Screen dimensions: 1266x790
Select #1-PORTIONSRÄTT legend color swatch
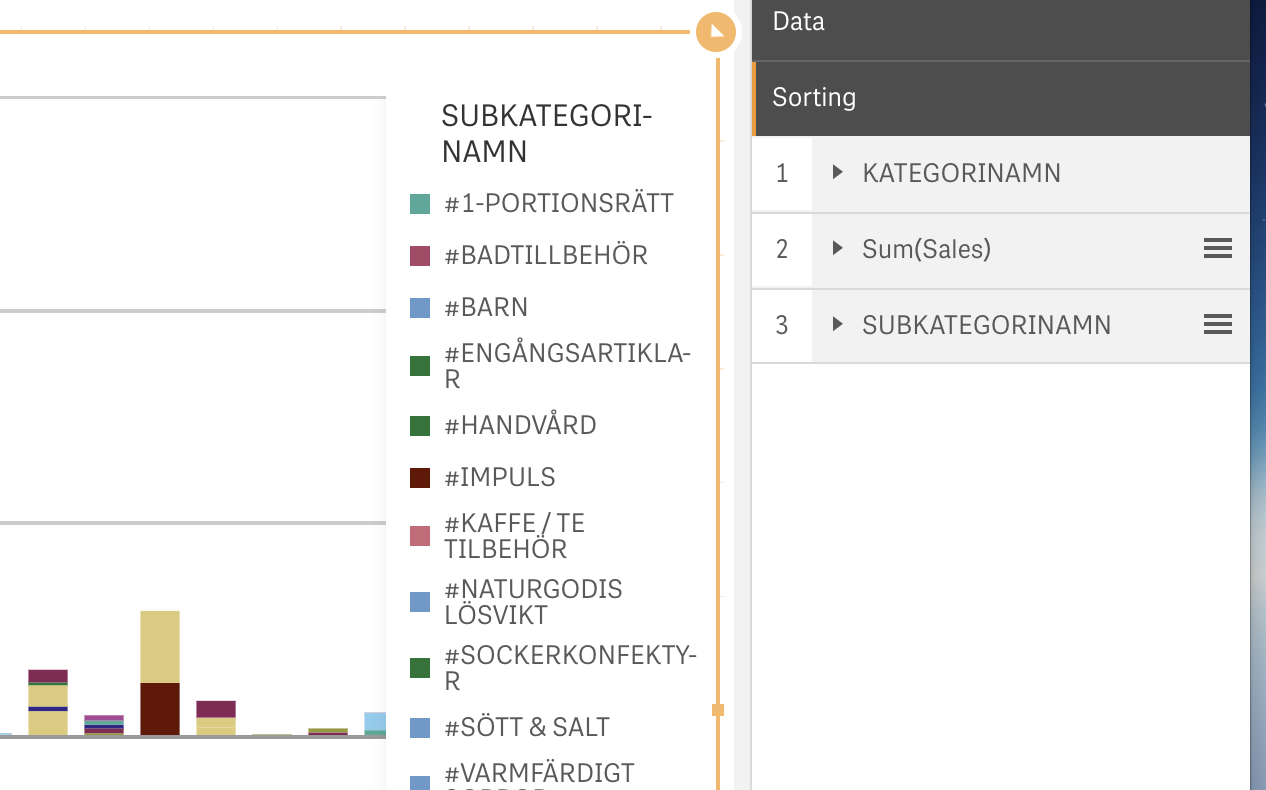click(420, 204)
